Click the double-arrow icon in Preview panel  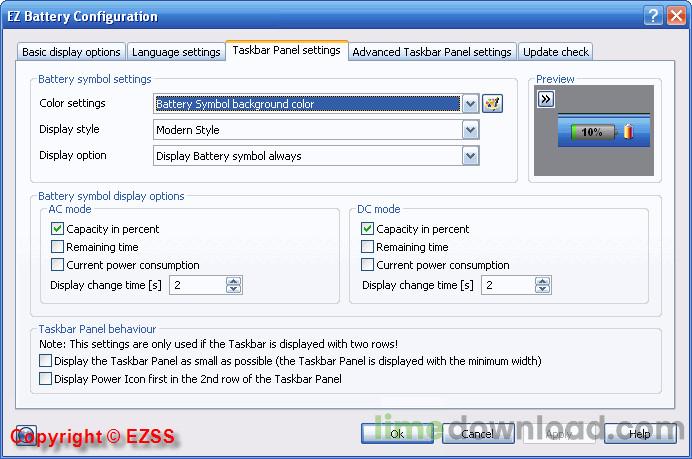click(545, 98)
